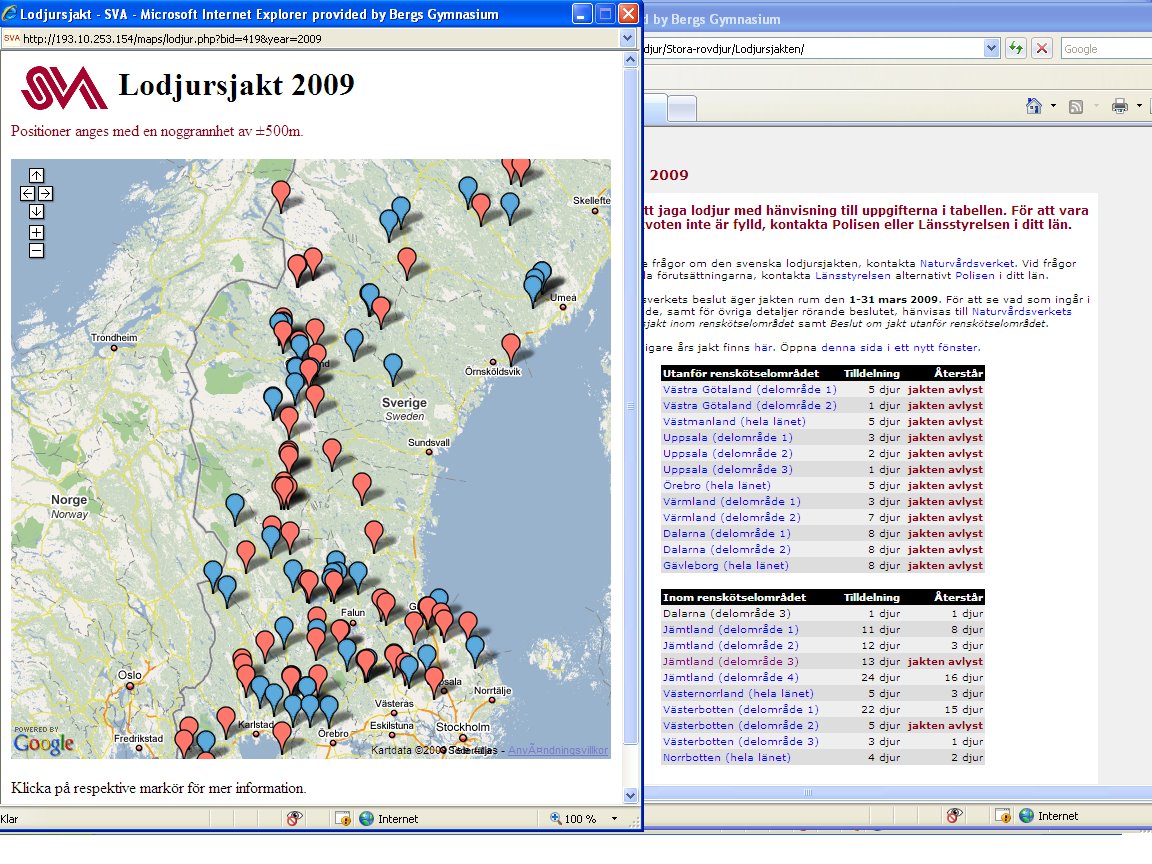This screenshot has width=1152, height=864.
Task: Open the Örebro (hela länet) link
Action: (716, 486)
